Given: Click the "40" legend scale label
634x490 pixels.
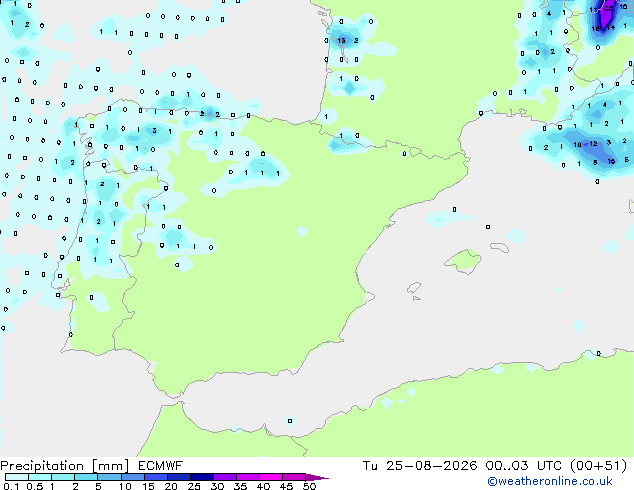Looking at the screenshot, I should coord(263,486).
